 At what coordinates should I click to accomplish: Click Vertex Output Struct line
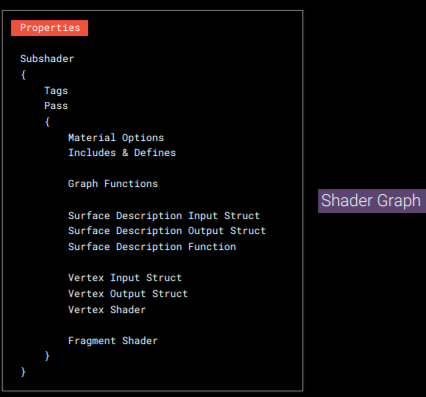(x=128, y=294)
